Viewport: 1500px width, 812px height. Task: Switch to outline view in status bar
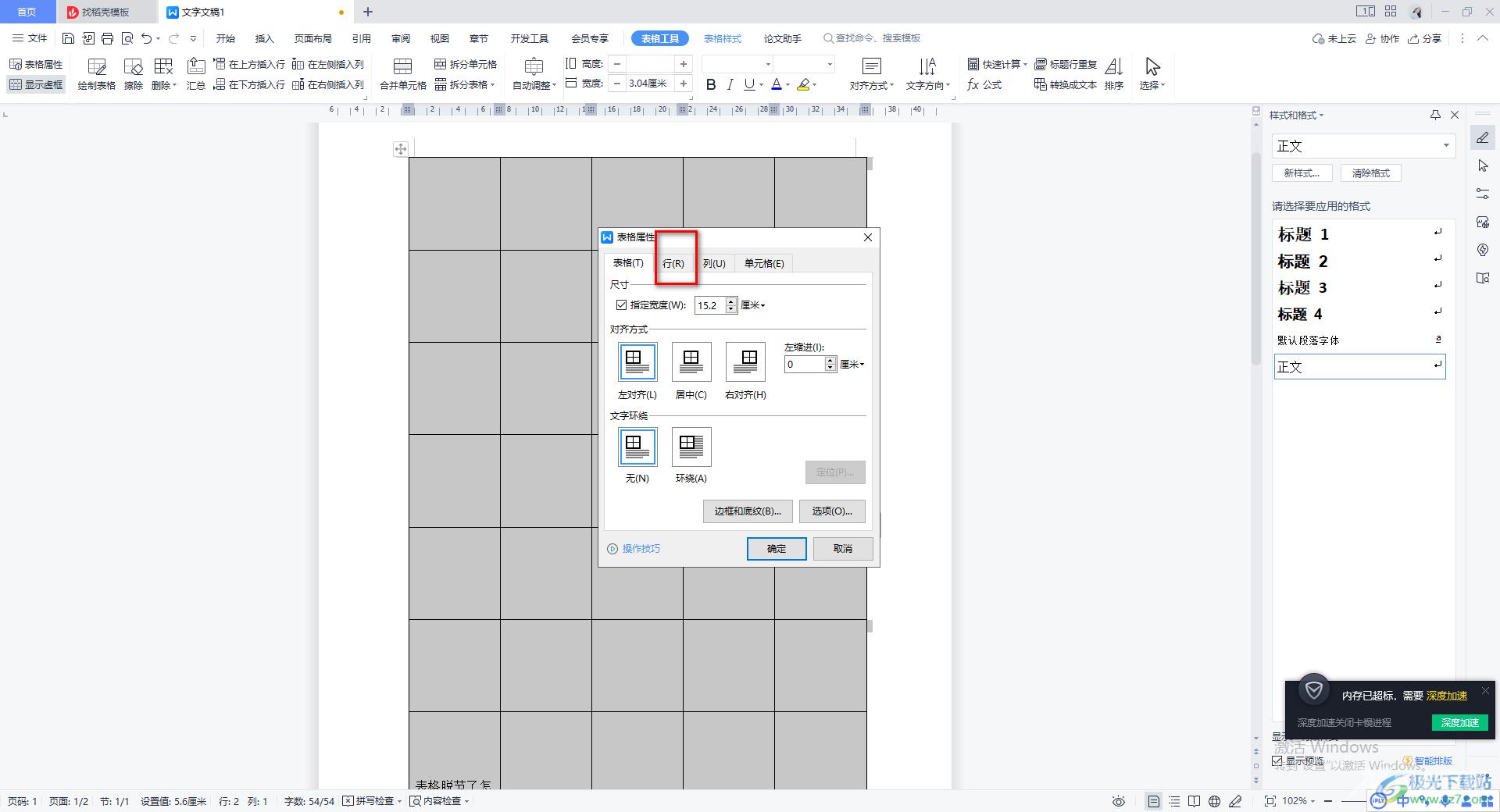1174,801
